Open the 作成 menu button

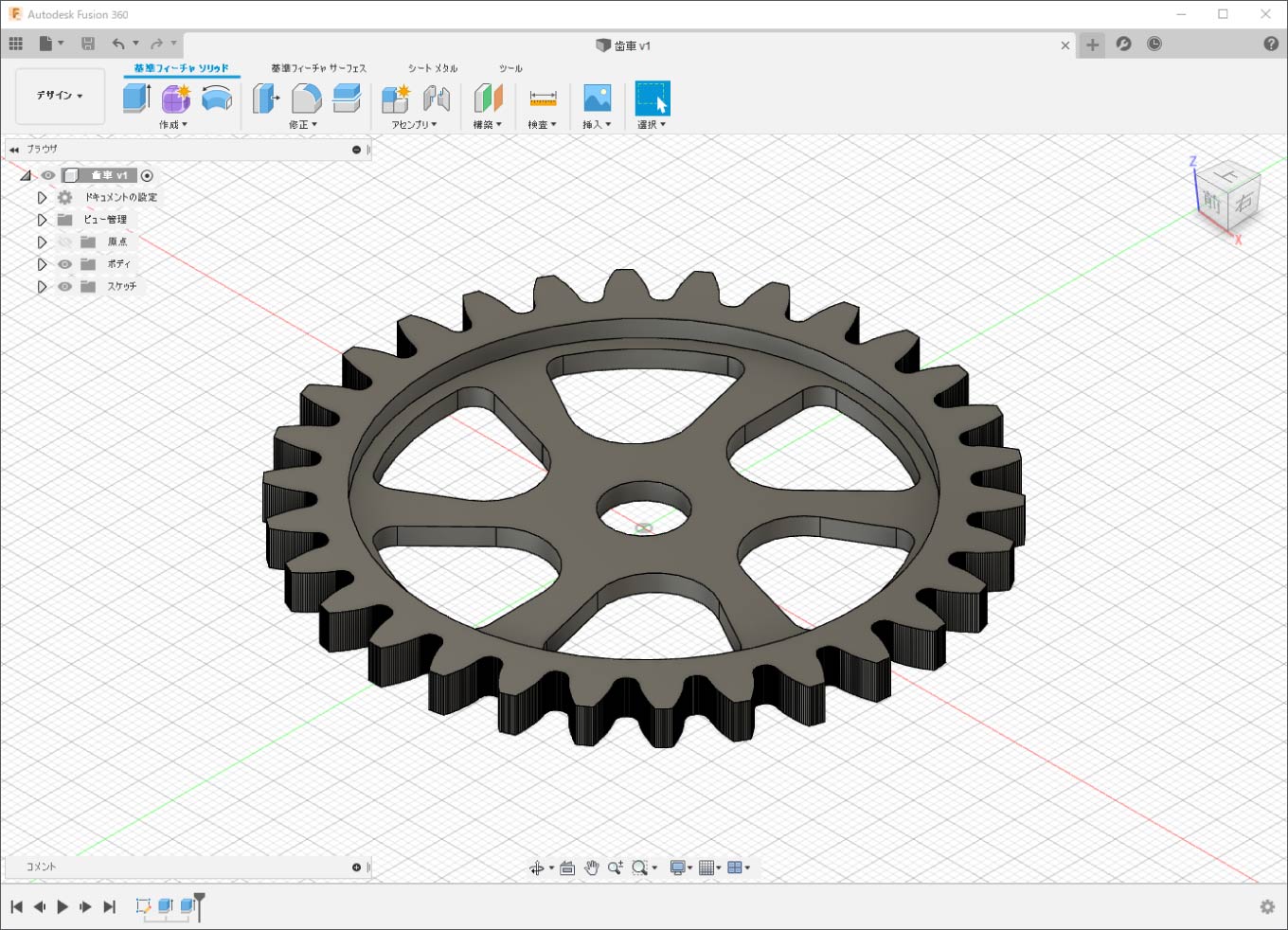tap(173, 125)
